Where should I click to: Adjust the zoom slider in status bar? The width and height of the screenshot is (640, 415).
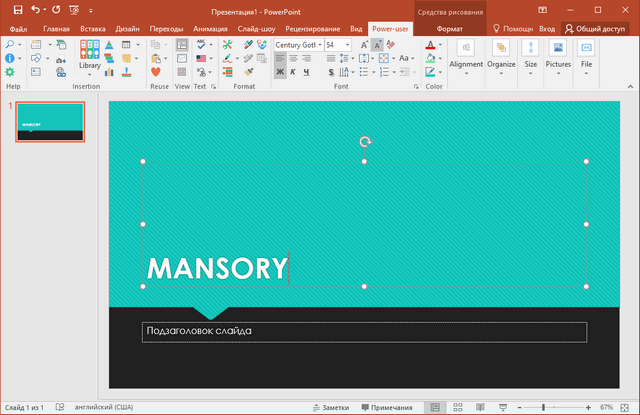coord(543,408)
